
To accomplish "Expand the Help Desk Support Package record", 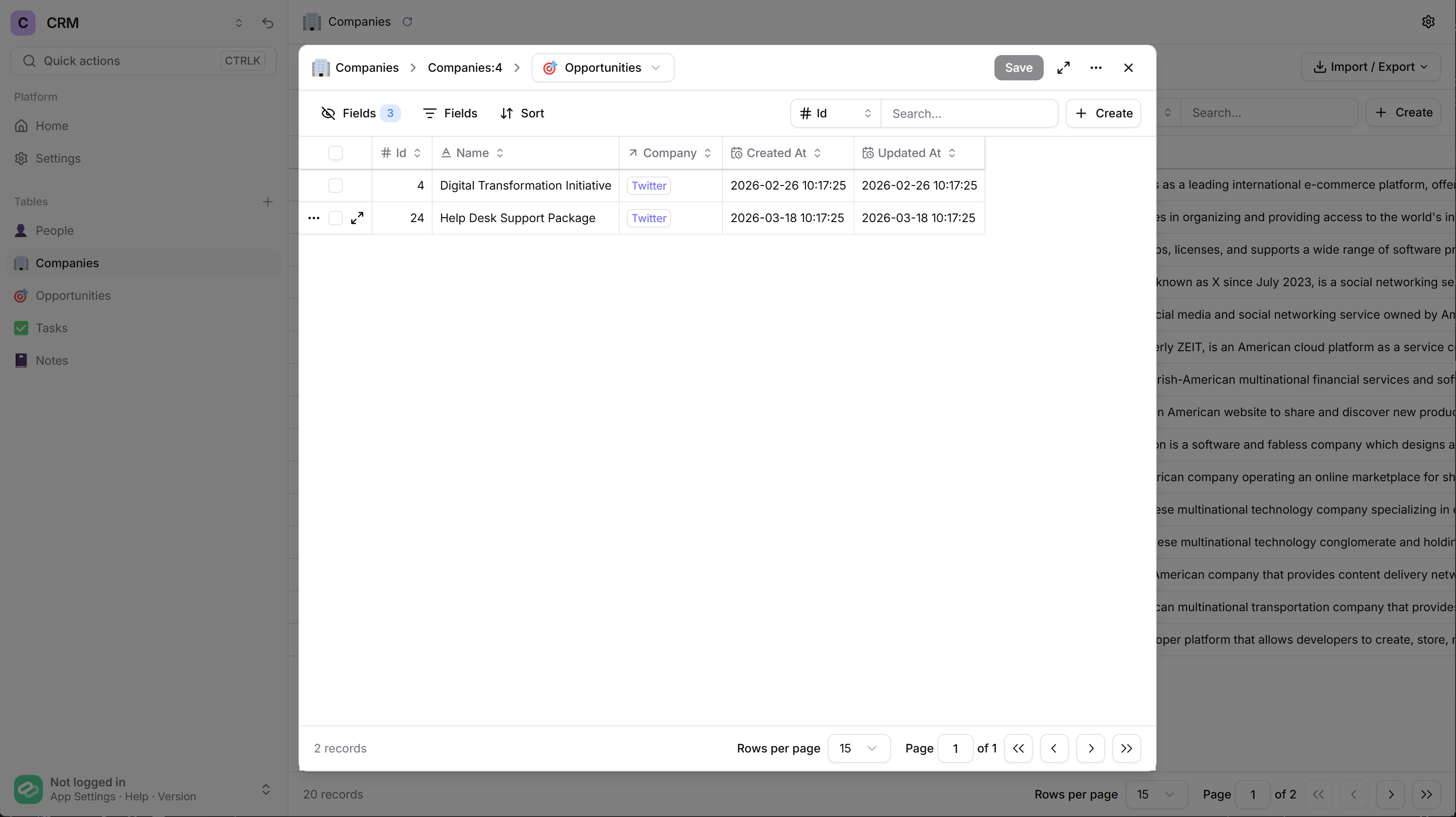I will point(357,218).
